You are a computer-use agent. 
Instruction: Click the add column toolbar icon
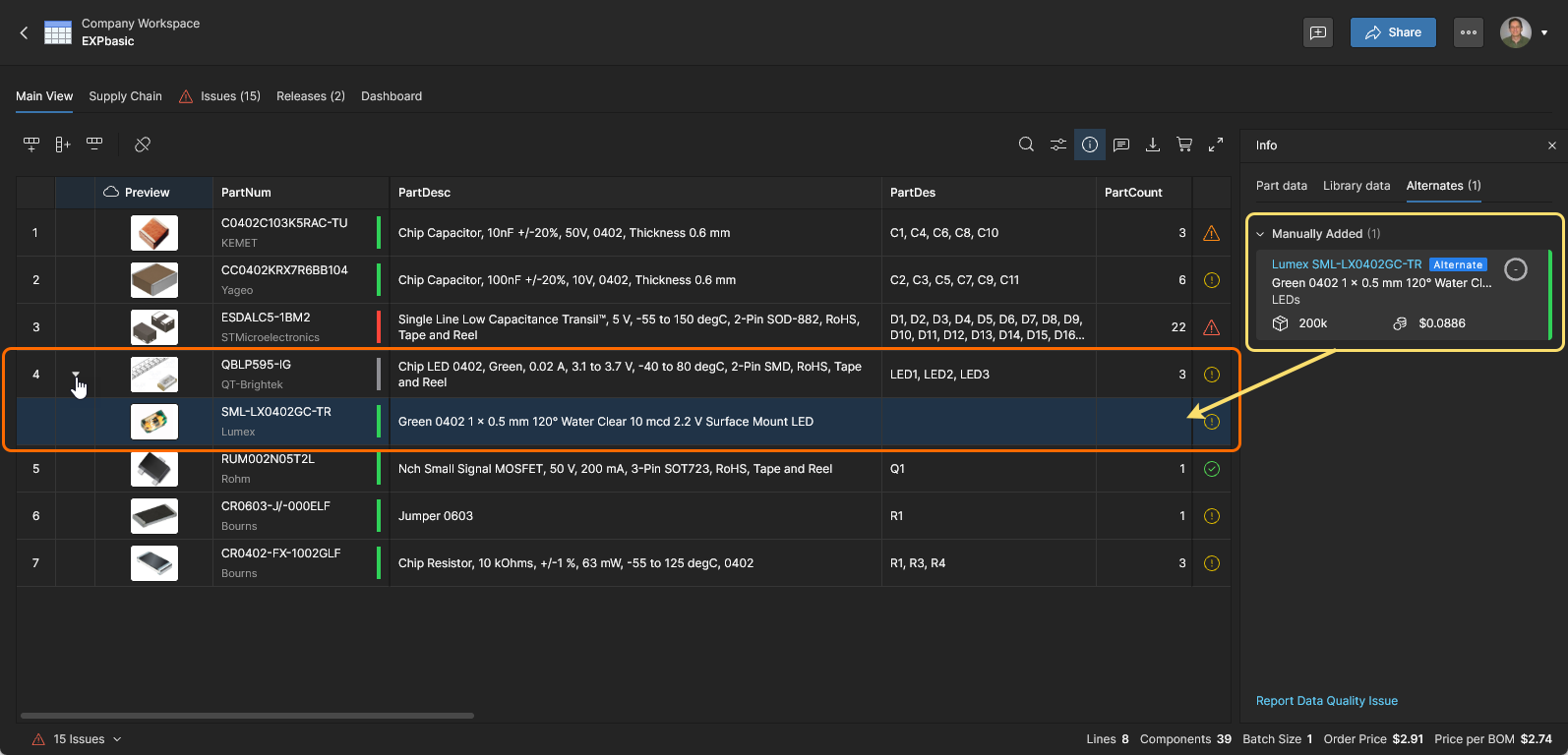point(63,145)
